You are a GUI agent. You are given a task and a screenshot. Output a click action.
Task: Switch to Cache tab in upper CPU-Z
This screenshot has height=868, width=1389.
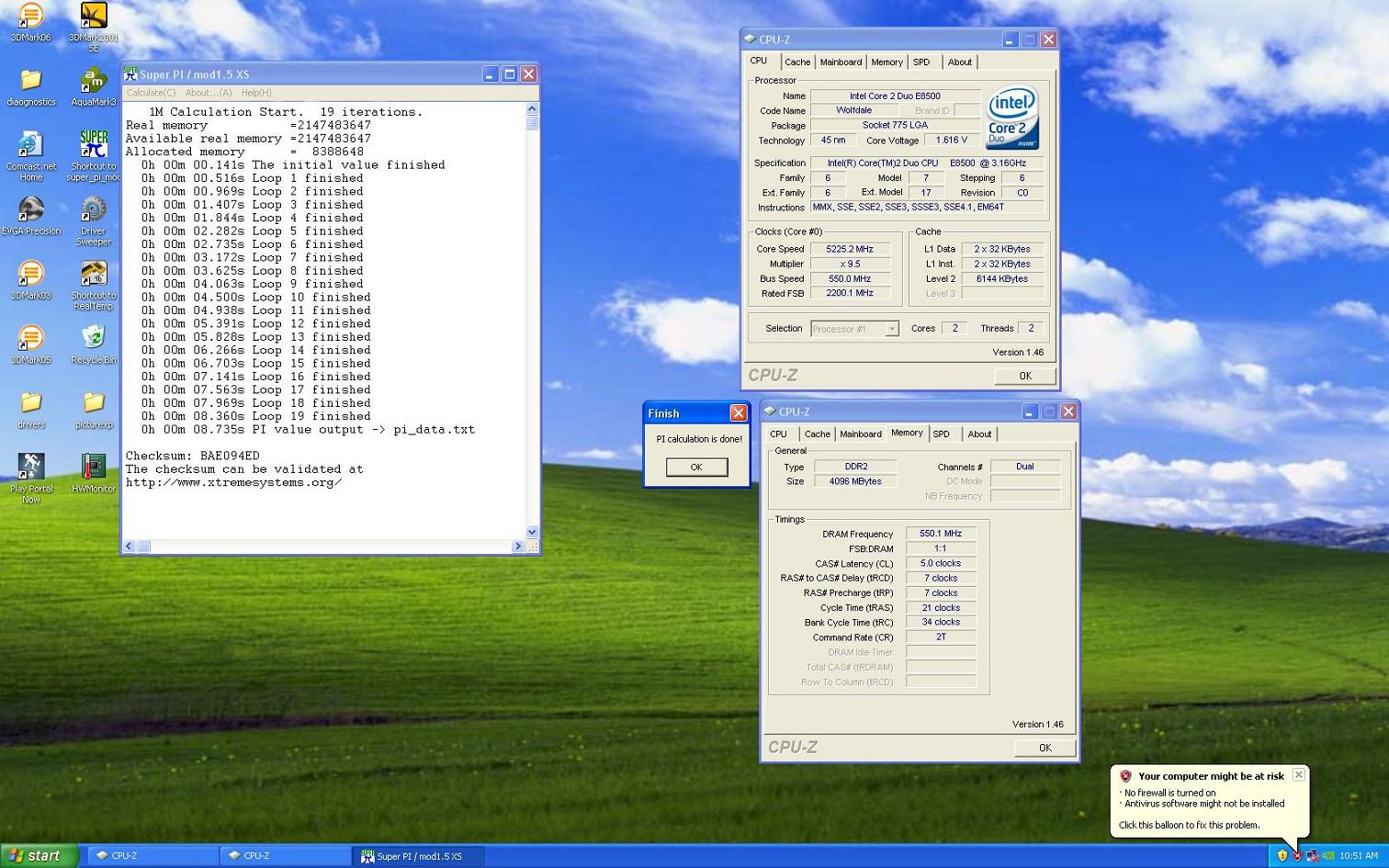[797, 62]
